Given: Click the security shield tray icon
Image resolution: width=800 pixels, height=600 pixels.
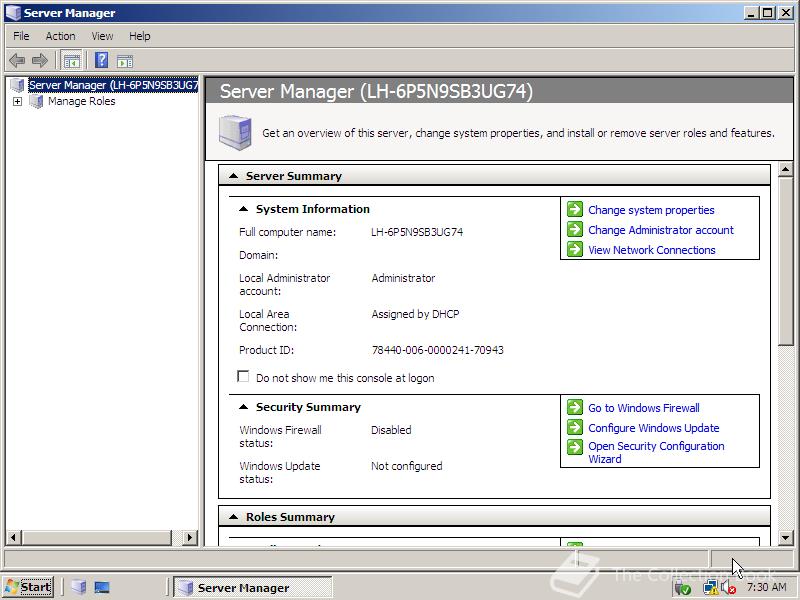Looking at the screenshot, I should [683, 588].
